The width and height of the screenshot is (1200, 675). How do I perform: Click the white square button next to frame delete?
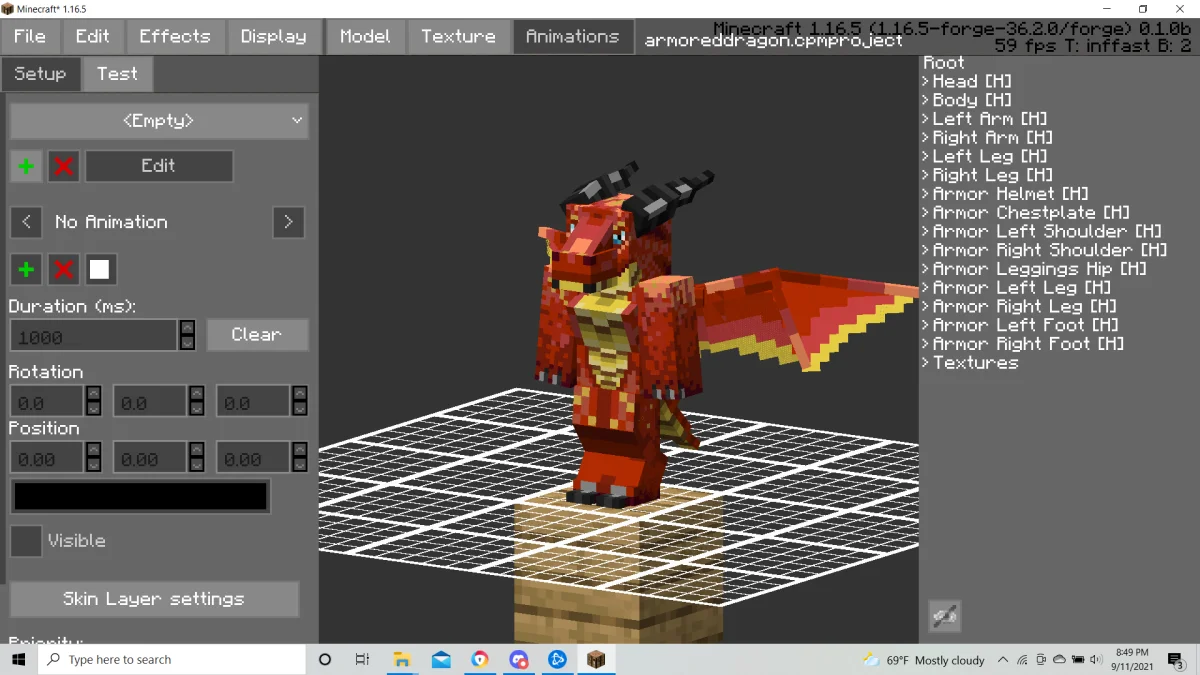click(100, 269)
